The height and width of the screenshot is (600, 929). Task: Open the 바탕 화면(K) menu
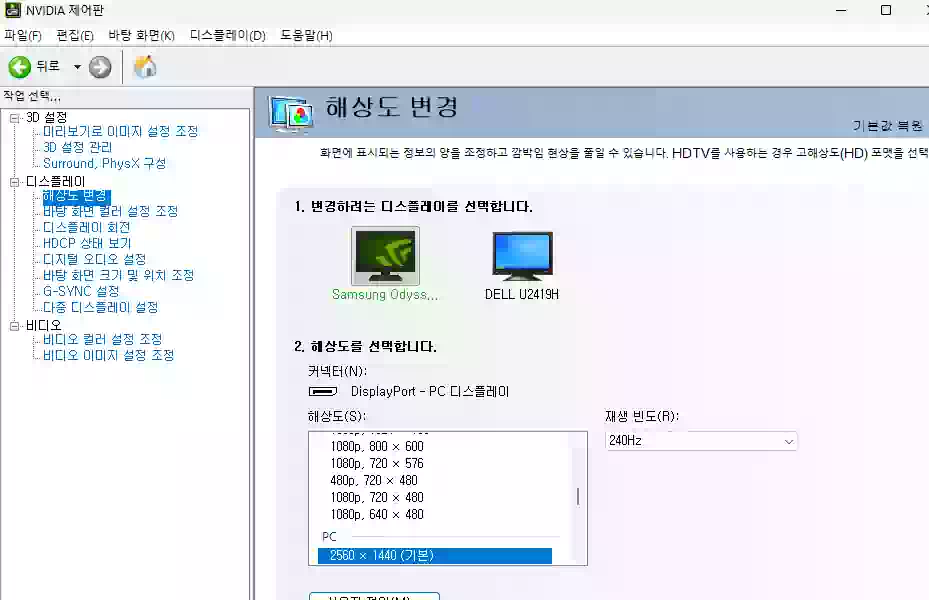point(141,36)
